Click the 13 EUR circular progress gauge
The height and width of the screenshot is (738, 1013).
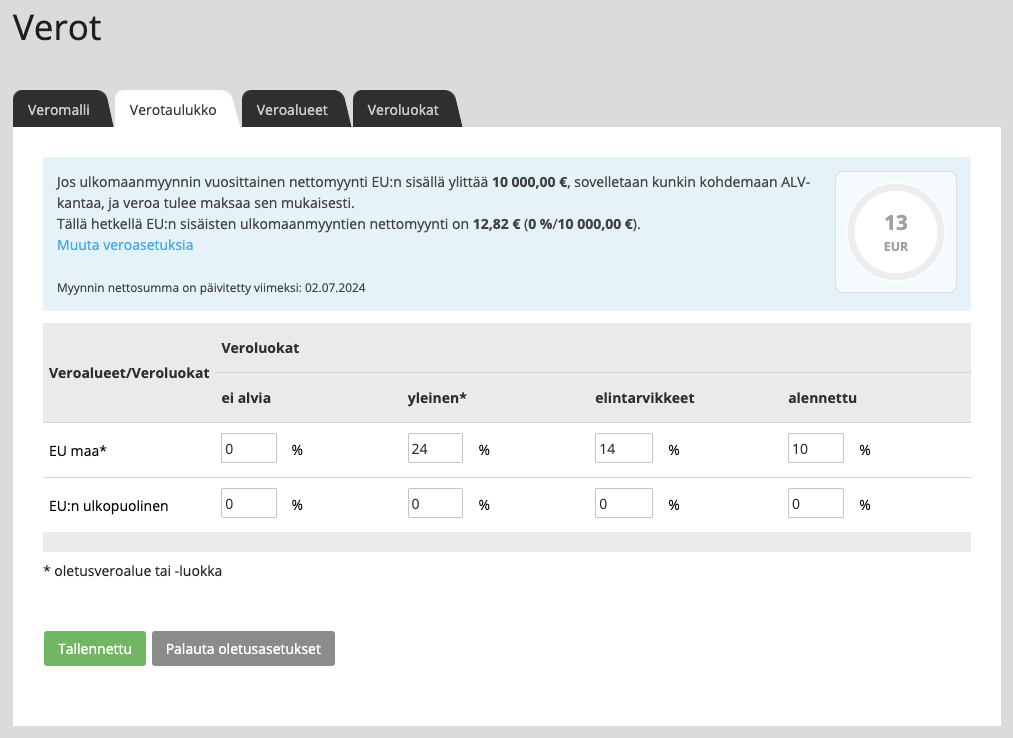(895, 232)
